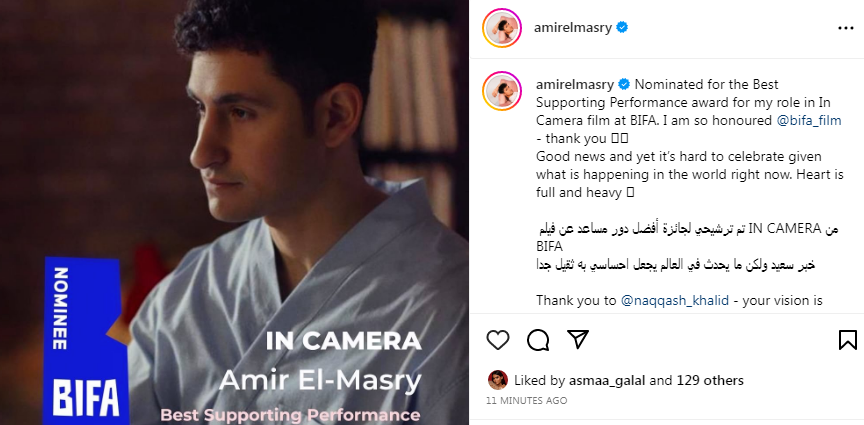The height and width of the screenshot is (425, 864).
Task: Like the post with the heart icon
Action: pyautogui.click(x=498, y=340)
